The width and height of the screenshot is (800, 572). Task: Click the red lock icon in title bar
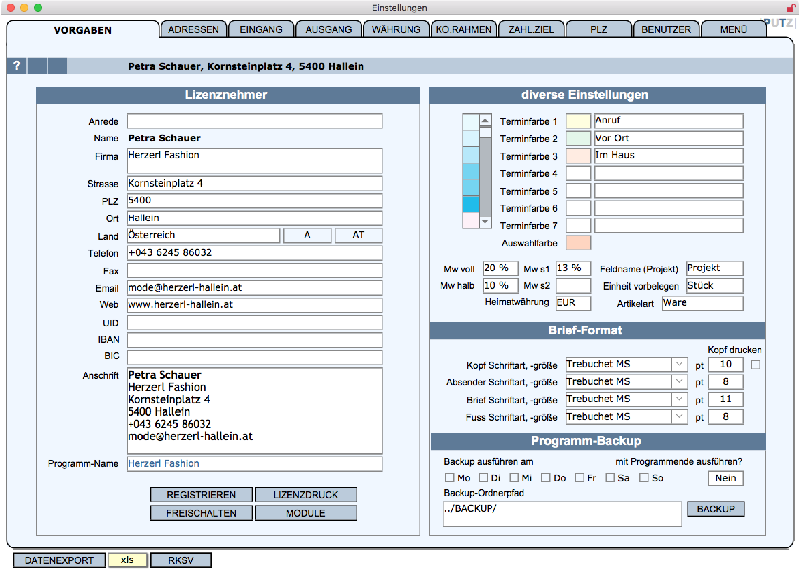click(791, 8)
